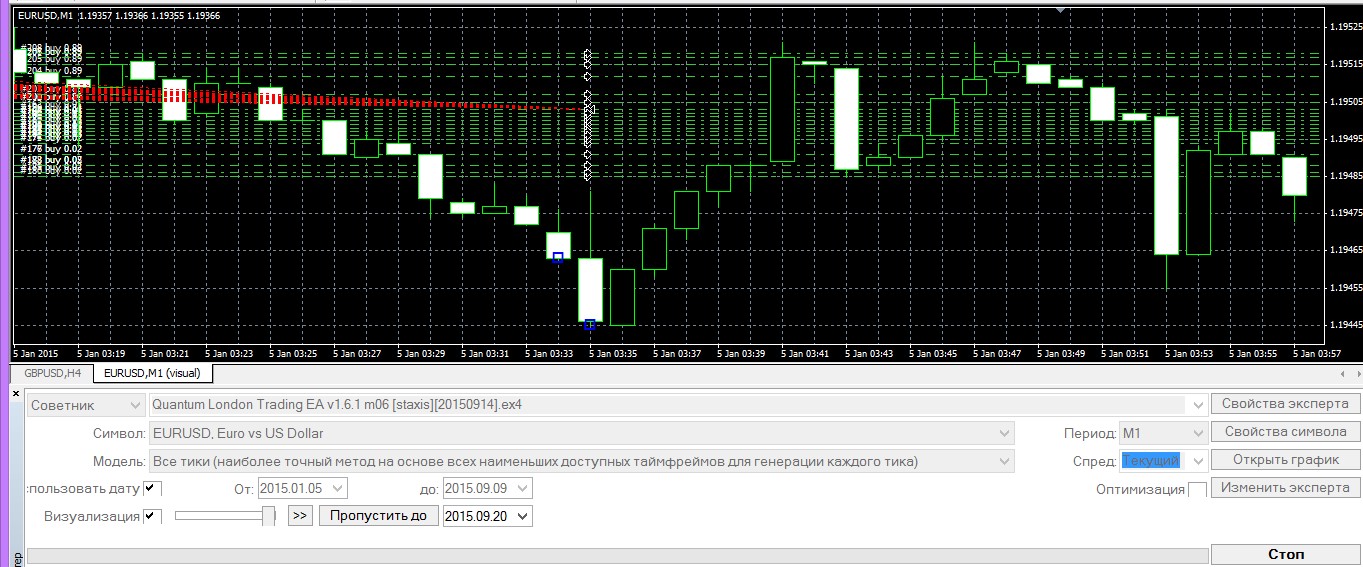Click the '5 Jan 03:57' time label
Viewport: 1363px width, 567px height.
click(1315, 354)
